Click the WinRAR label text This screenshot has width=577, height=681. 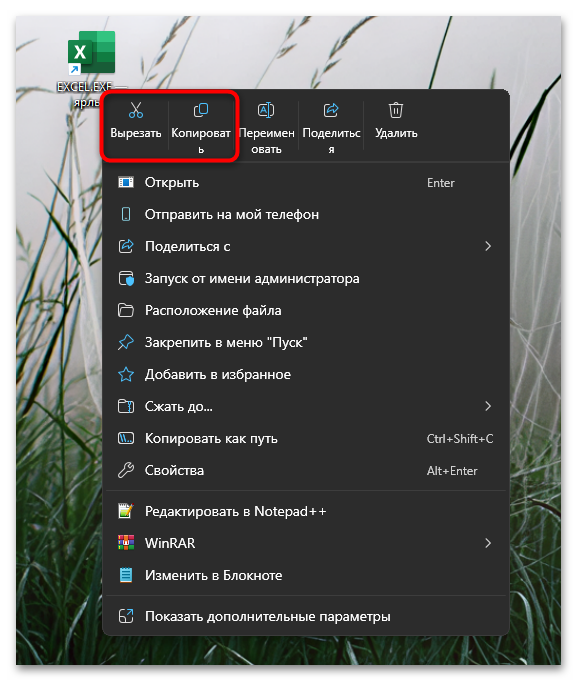click(x=170, y=543)
